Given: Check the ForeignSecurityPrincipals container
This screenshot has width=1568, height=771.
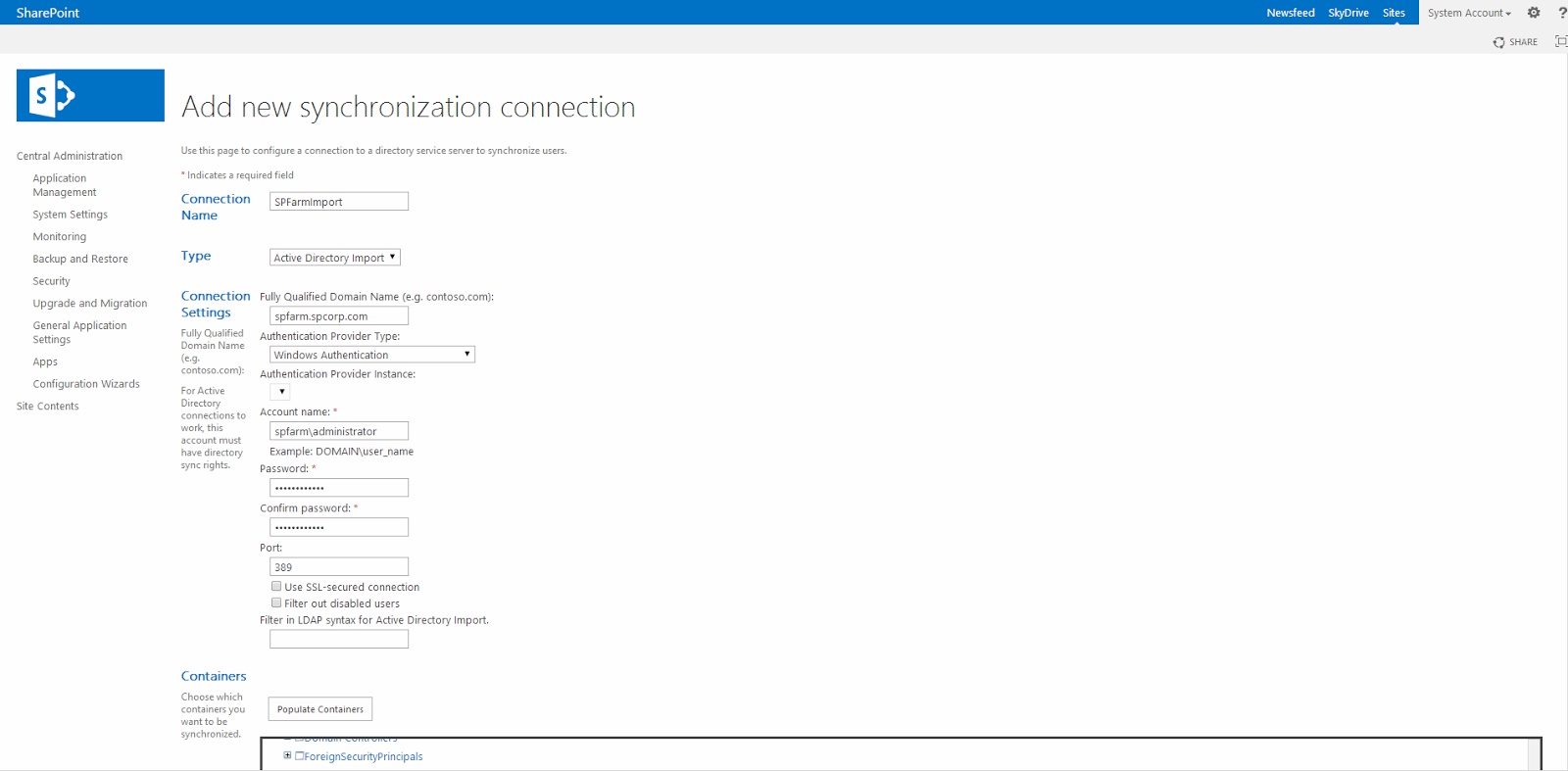Looking at the screenshot, I should tap(300, 756).
